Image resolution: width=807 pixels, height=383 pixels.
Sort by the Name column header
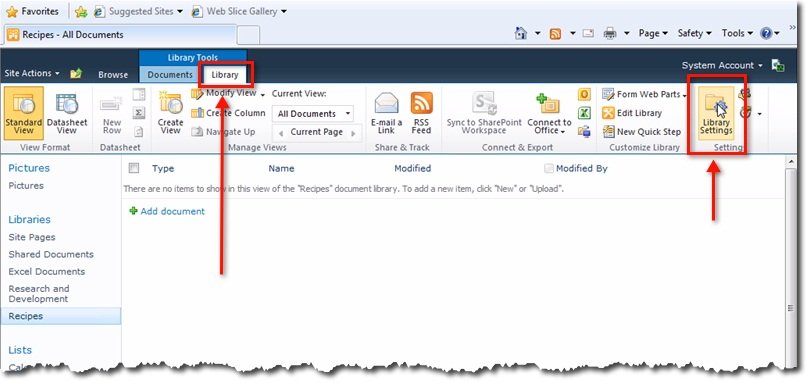(281, 168)
